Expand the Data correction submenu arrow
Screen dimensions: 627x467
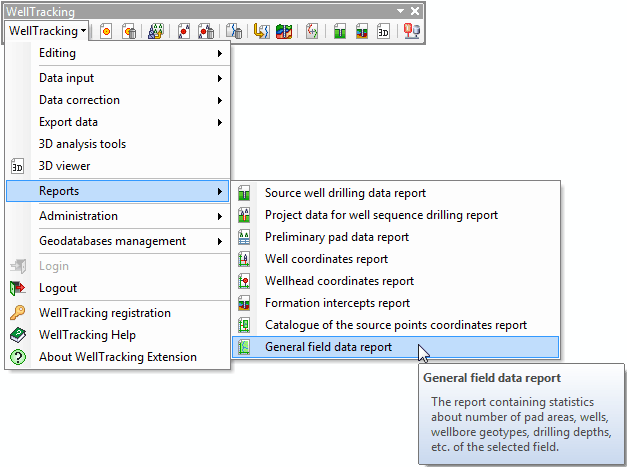220,100
